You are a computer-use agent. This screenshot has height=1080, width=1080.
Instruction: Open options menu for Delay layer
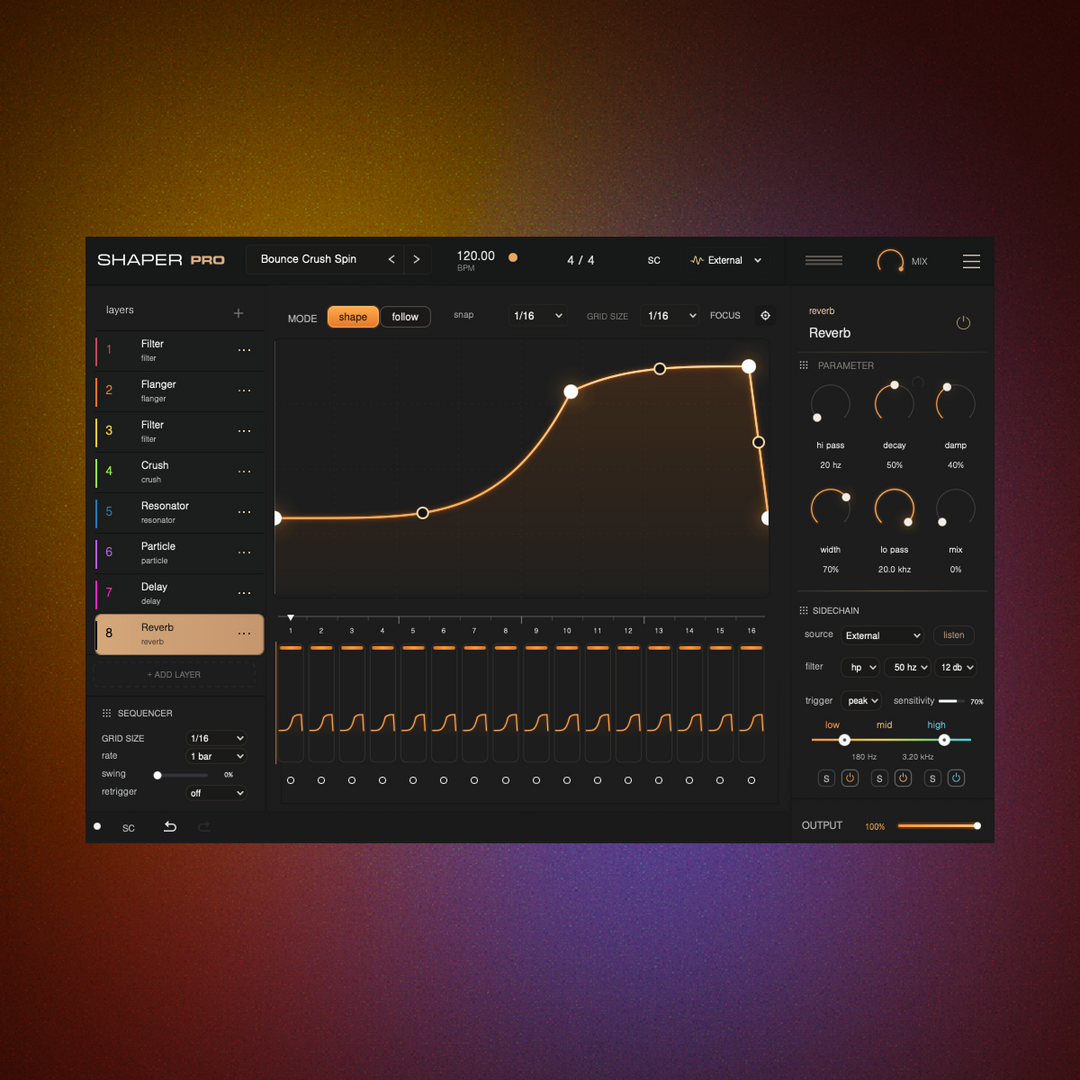tap(245, 593)
